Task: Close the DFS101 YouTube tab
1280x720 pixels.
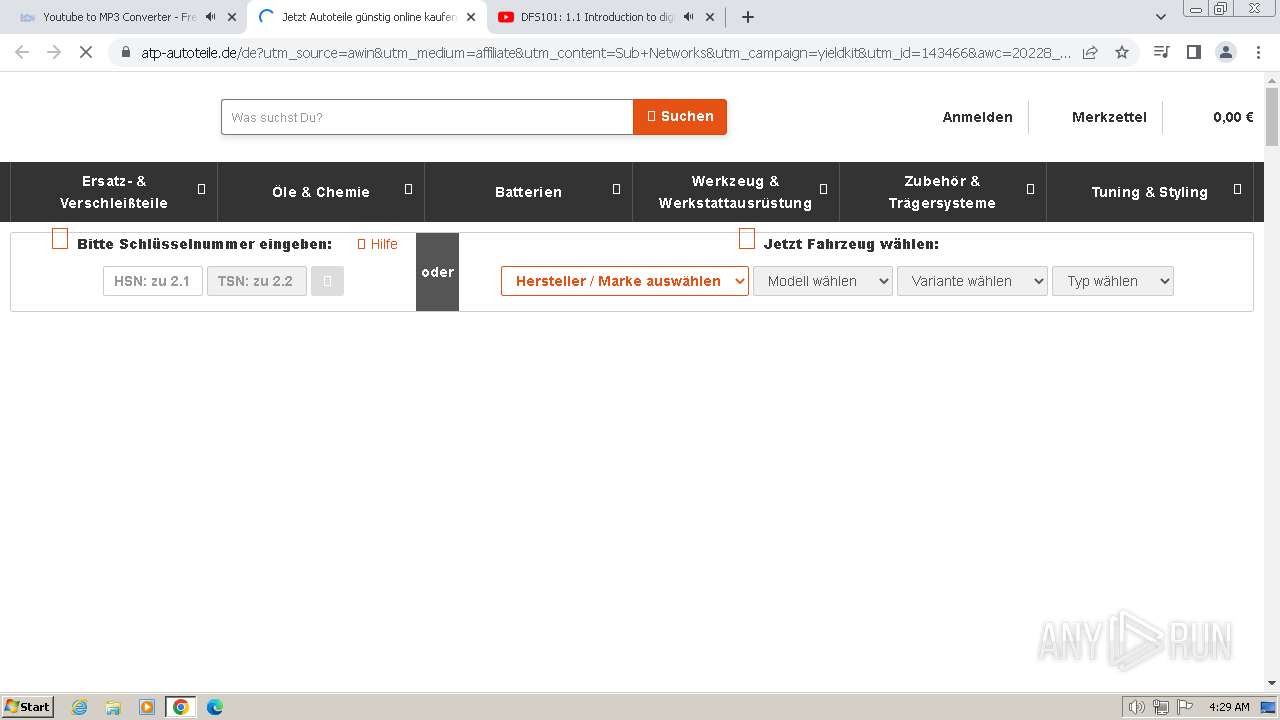Action: coord(710,17)
